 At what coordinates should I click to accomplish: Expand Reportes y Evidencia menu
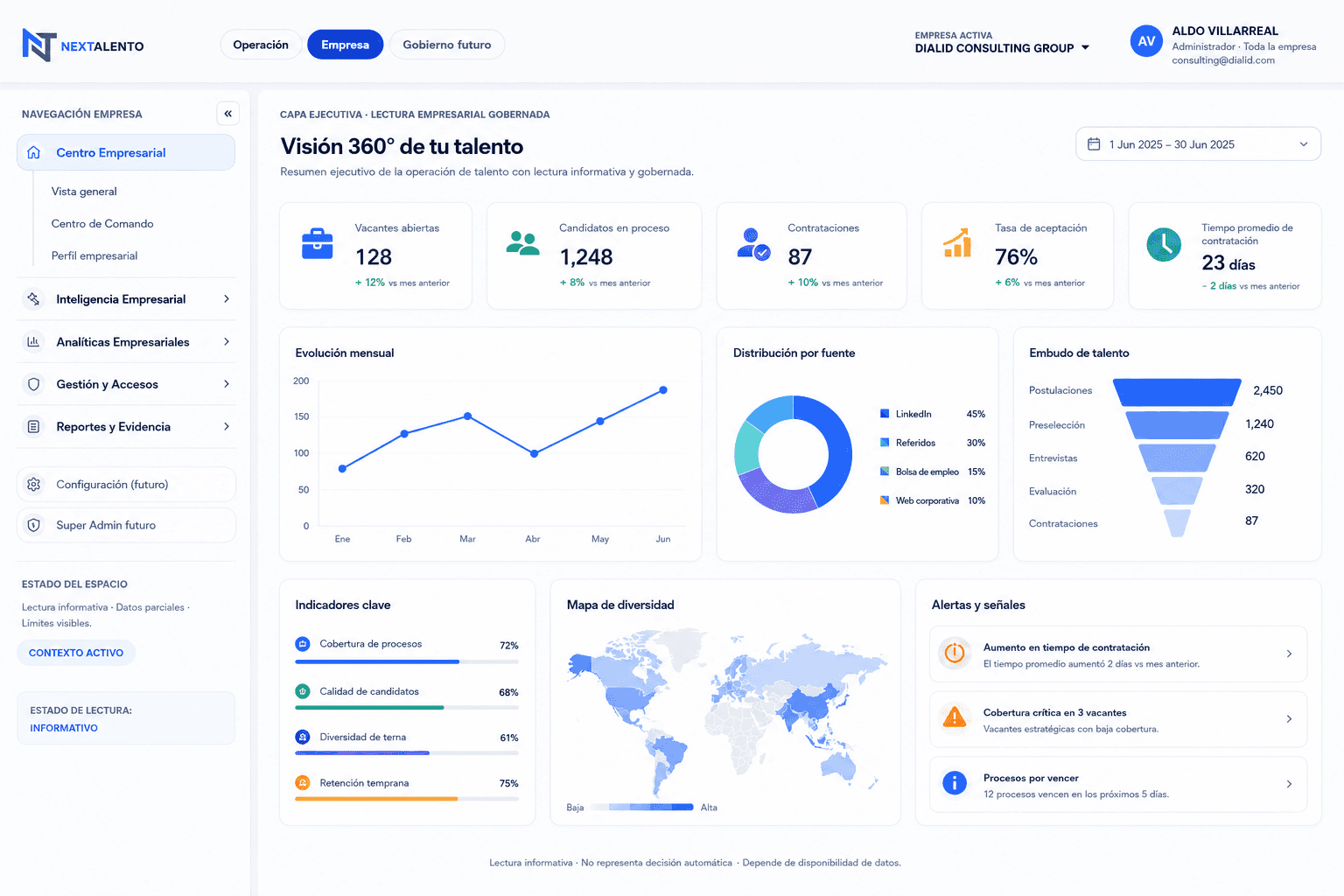pyautogui.click(x=126, y=427)
